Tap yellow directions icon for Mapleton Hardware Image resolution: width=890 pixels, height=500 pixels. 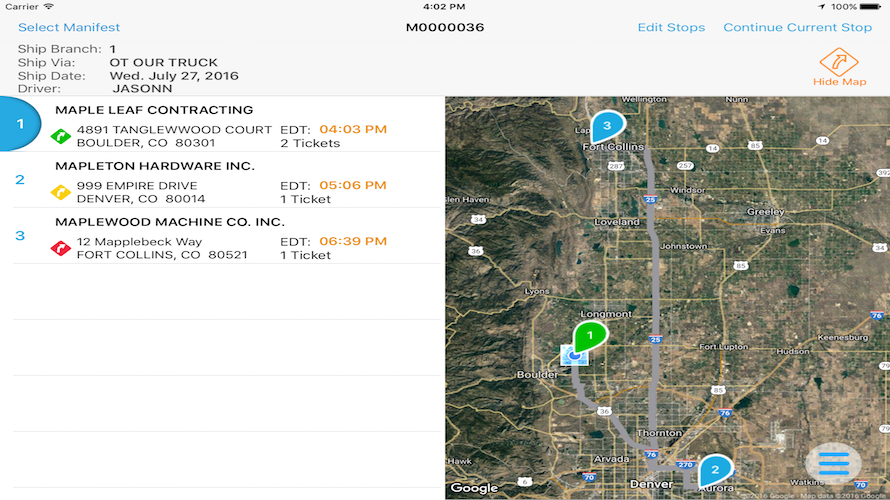tap(60, 192)
